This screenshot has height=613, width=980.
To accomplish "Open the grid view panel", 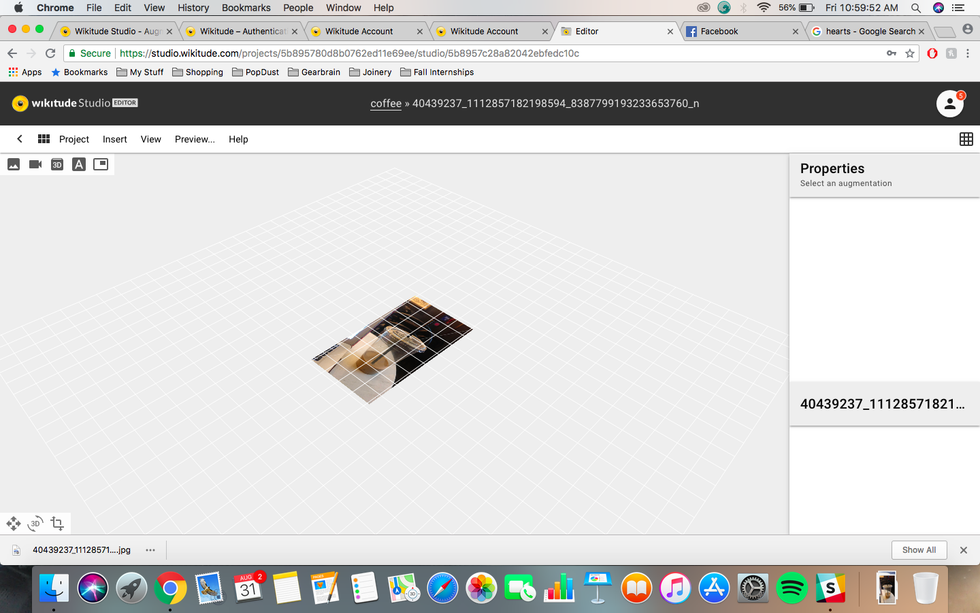I will click(x=966, y=139).
